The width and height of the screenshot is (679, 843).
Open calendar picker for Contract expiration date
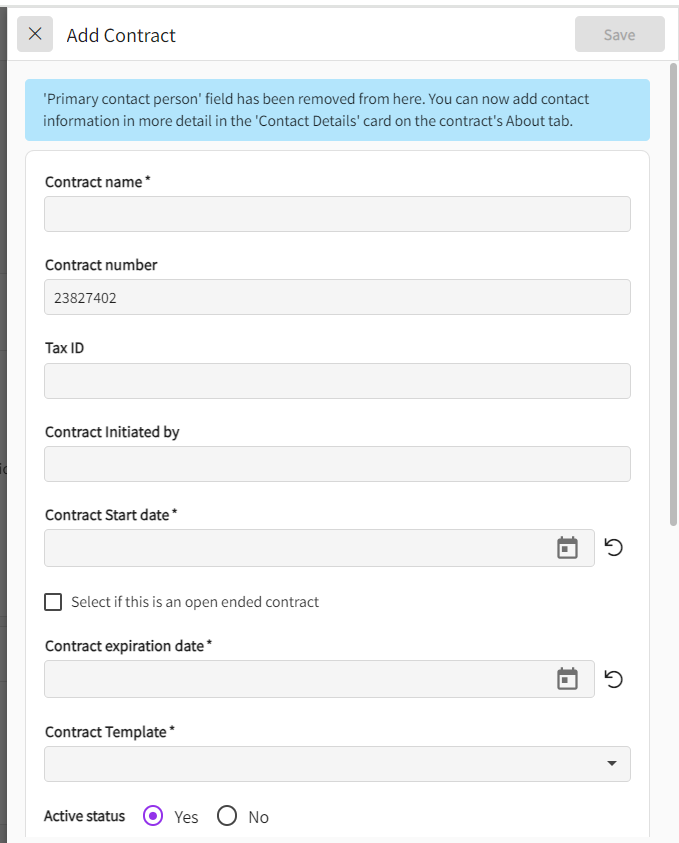click(x=567, y=679)
